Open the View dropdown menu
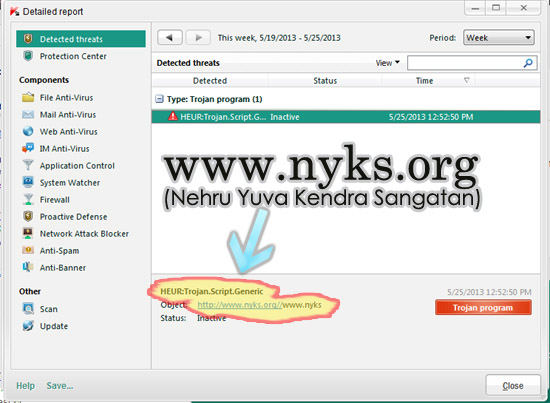550x403 pixels. pyautogui.click(x=388, y=63)
